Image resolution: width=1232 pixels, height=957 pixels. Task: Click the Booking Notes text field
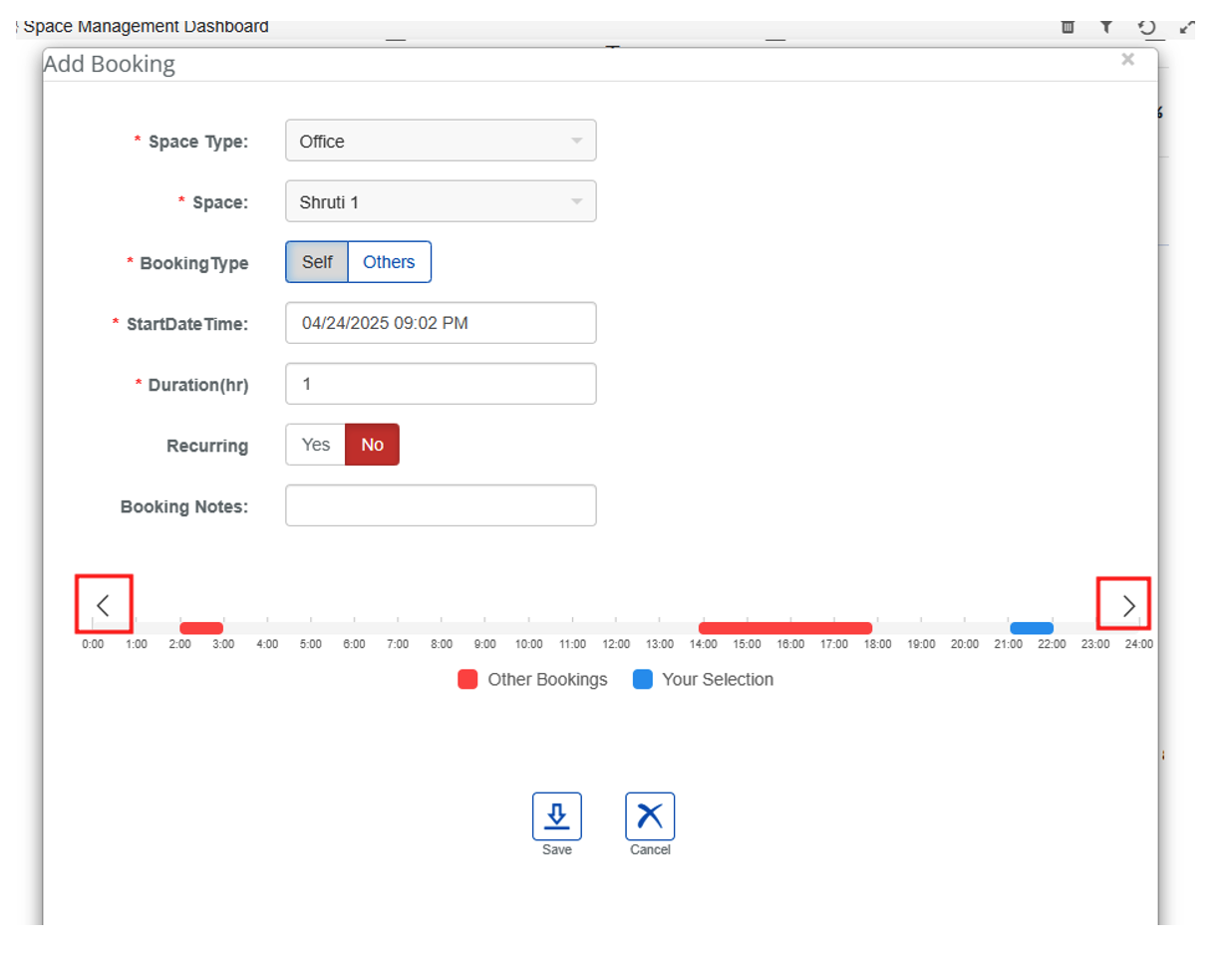pyautogui.click(x=441, y=505)
